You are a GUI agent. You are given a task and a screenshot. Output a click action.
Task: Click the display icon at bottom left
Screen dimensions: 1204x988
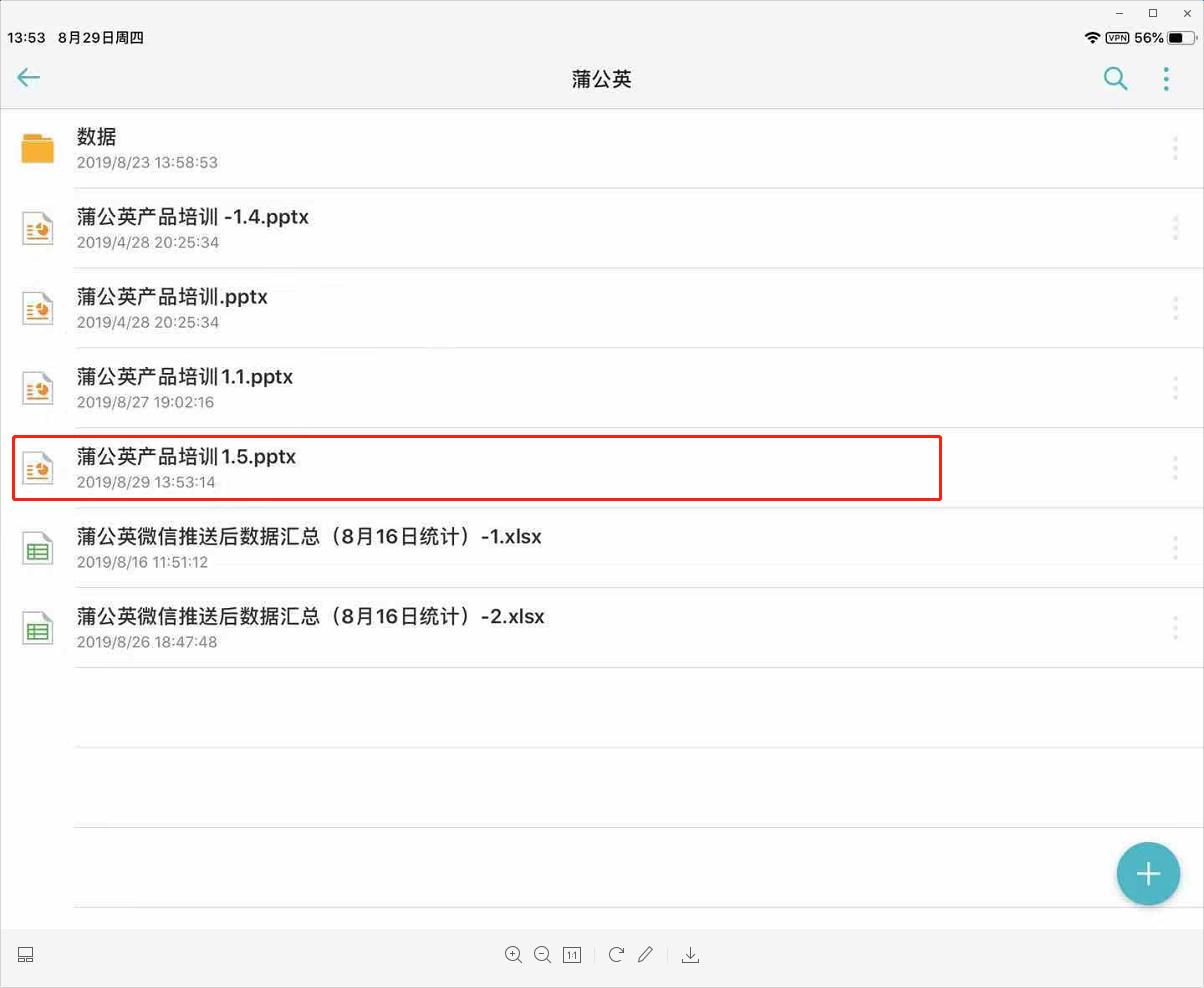25,955
